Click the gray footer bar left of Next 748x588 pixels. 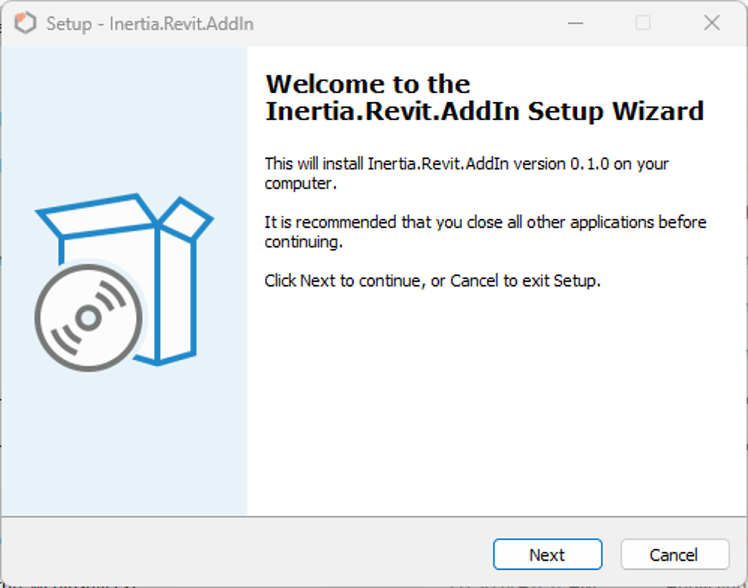[246, 553]
